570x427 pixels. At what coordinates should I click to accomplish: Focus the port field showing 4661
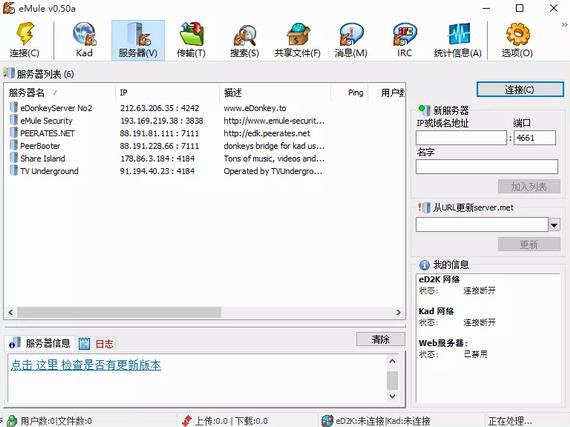click(535, 138)
